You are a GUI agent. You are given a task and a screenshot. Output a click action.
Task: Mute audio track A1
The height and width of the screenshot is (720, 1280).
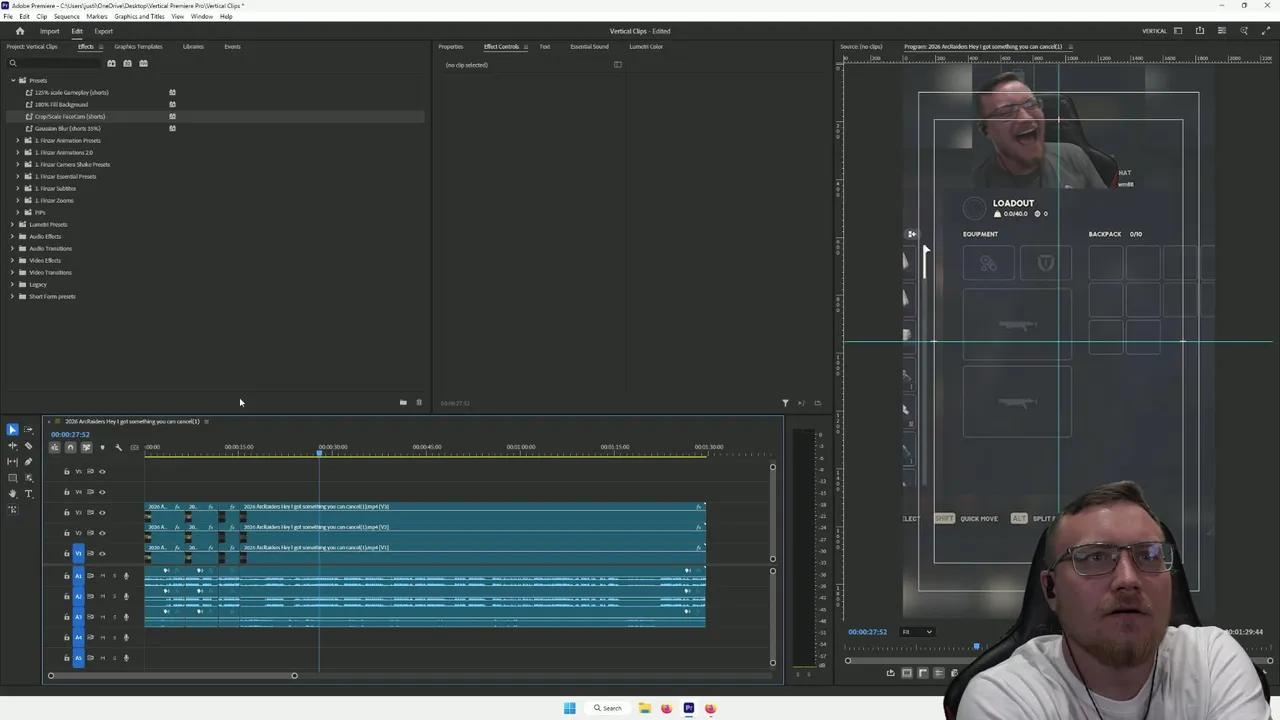[x=102, y=576]
